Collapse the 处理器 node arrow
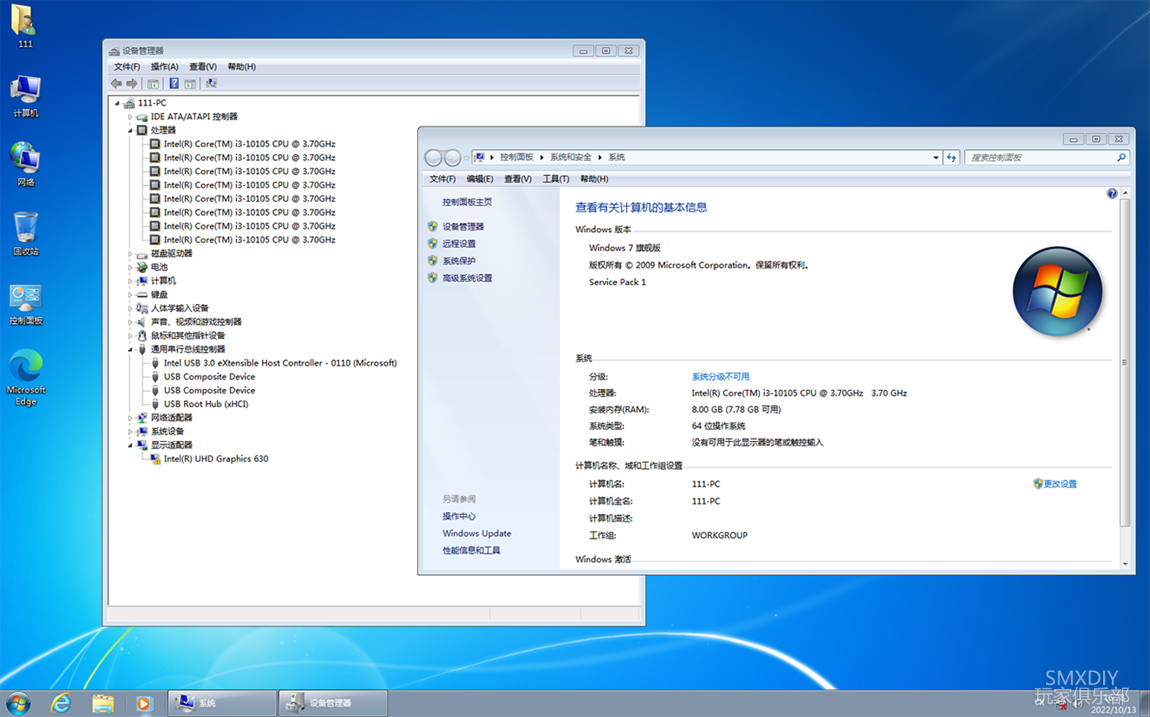 [131, 130]
